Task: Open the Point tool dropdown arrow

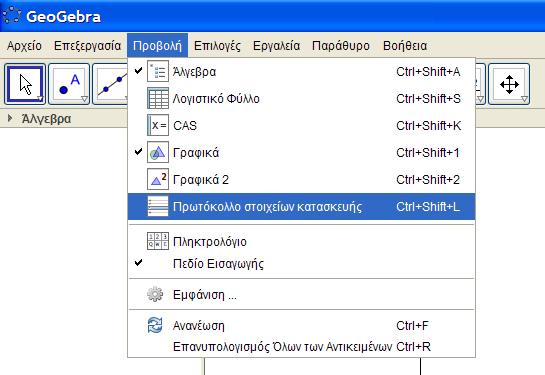Action: tap(84, 99)
